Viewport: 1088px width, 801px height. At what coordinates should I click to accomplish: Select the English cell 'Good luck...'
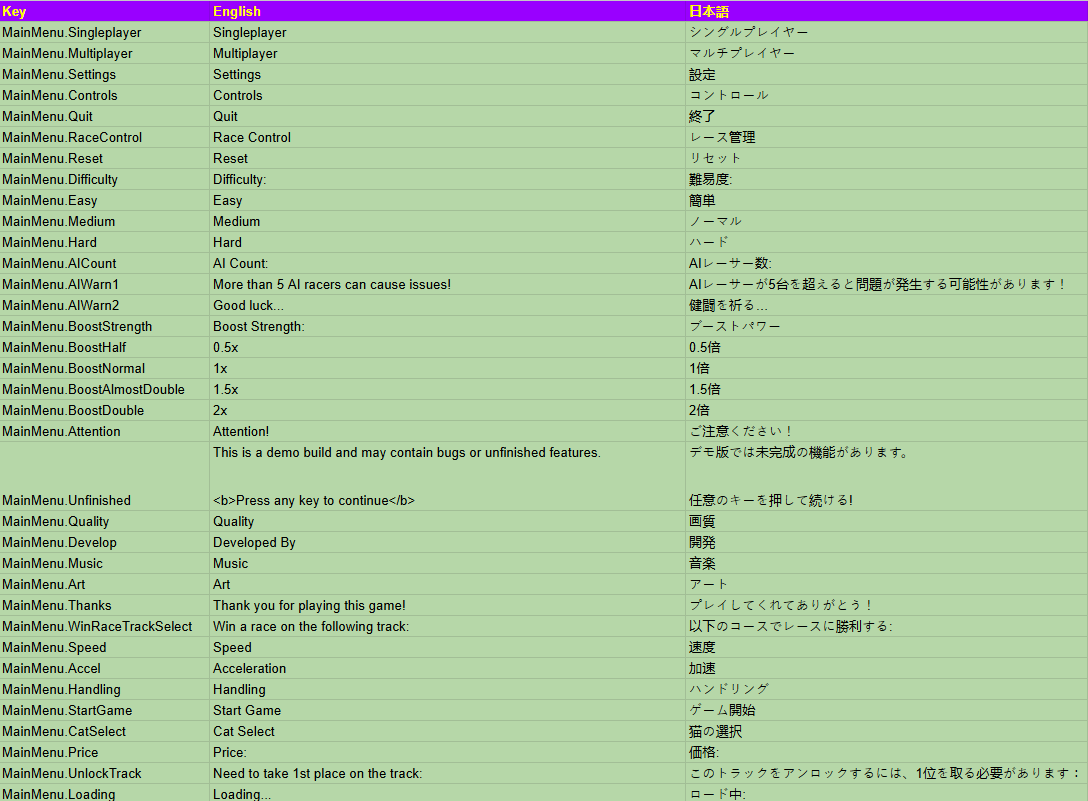coord(448,305)
